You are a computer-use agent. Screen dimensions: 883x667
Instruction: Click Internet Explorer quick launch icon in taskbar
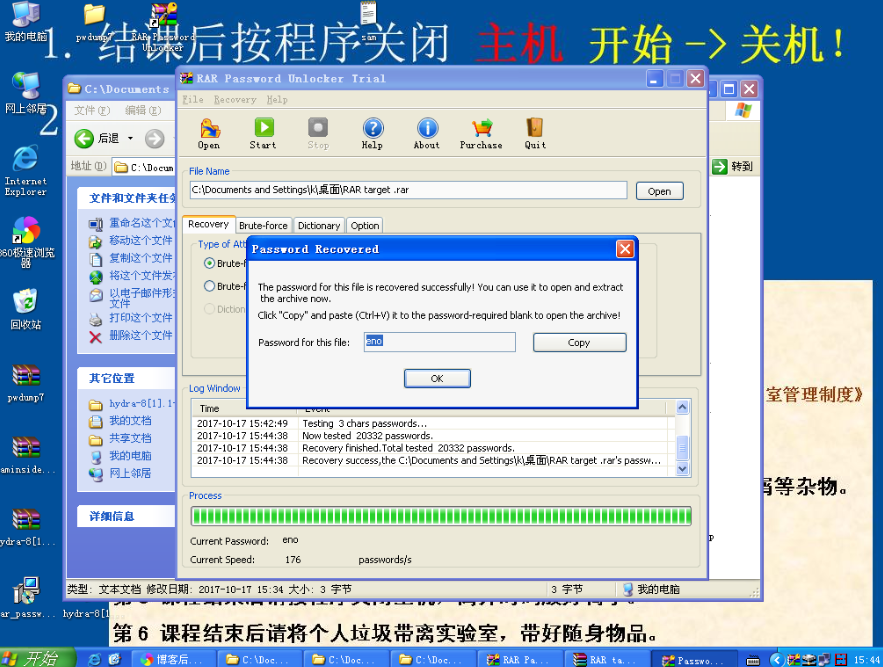click(95, 659)
